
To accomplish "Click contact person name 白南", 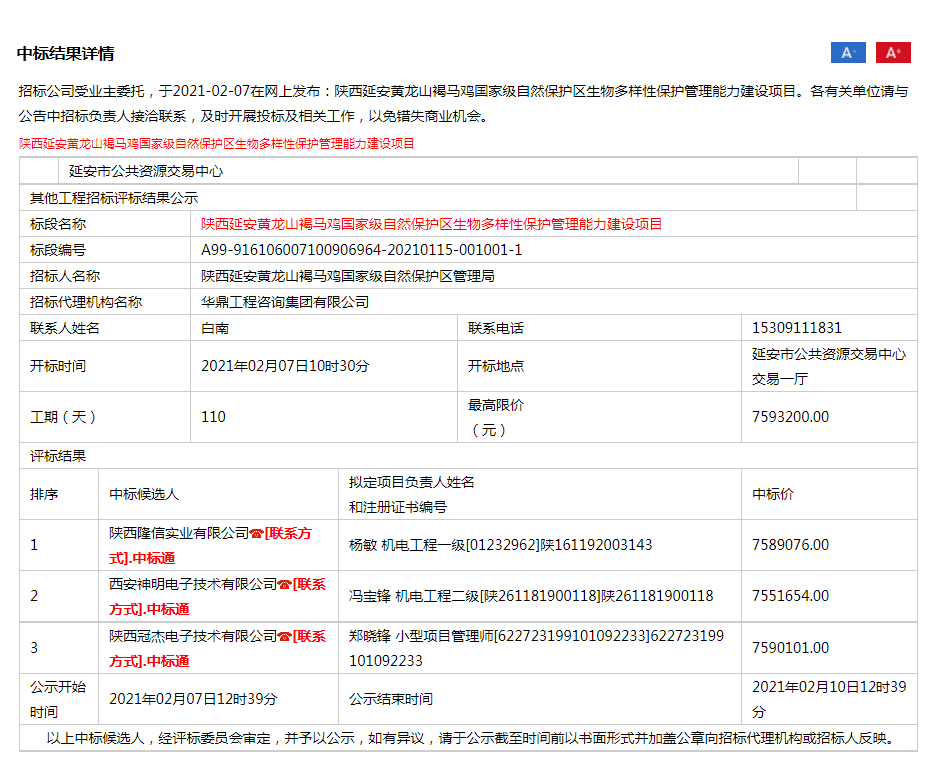I will [x=215, y=328].
